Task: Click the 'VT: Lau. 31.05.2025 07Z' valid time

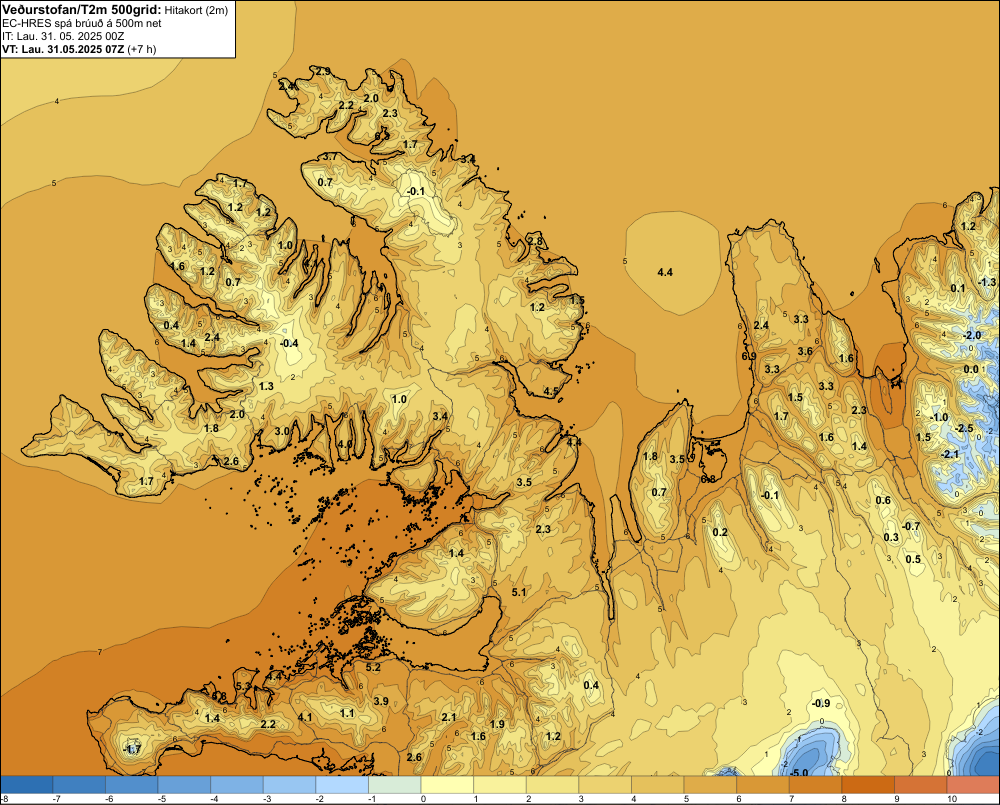Action: point(63,49)
